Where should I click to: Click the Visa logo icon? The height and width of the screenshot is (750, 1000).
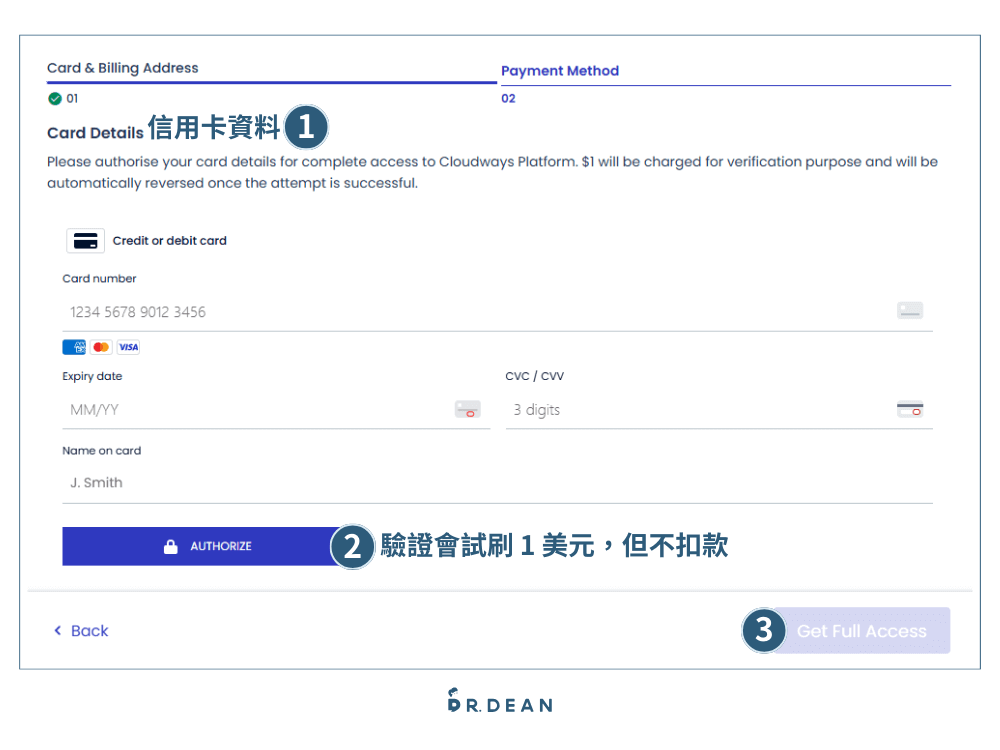point(128,347)
